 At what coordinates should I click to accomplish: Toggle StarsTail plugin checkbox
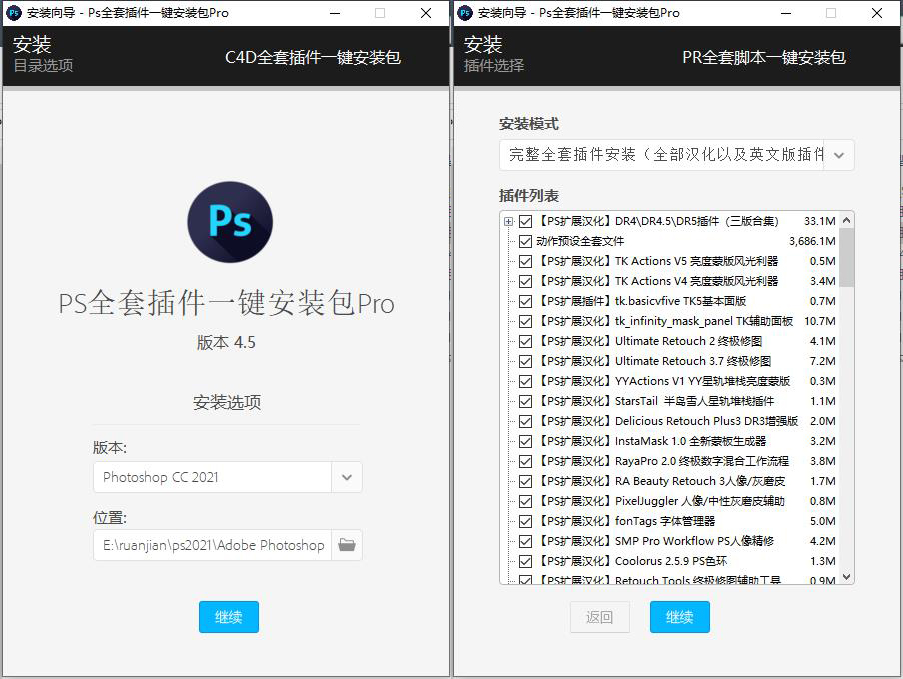(525, 401)
